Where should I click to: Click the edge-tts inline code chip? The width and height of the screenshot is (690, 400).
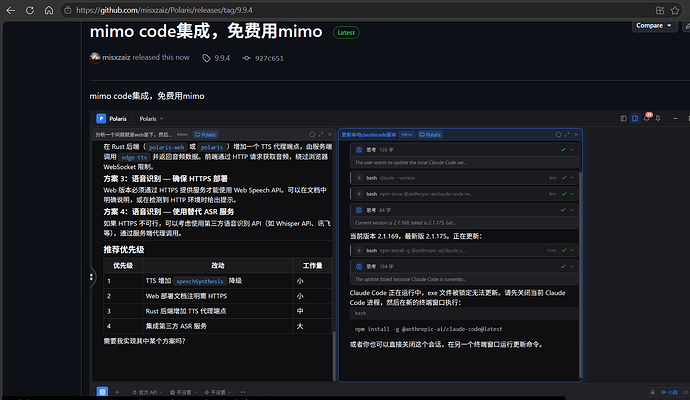[134, 157]
